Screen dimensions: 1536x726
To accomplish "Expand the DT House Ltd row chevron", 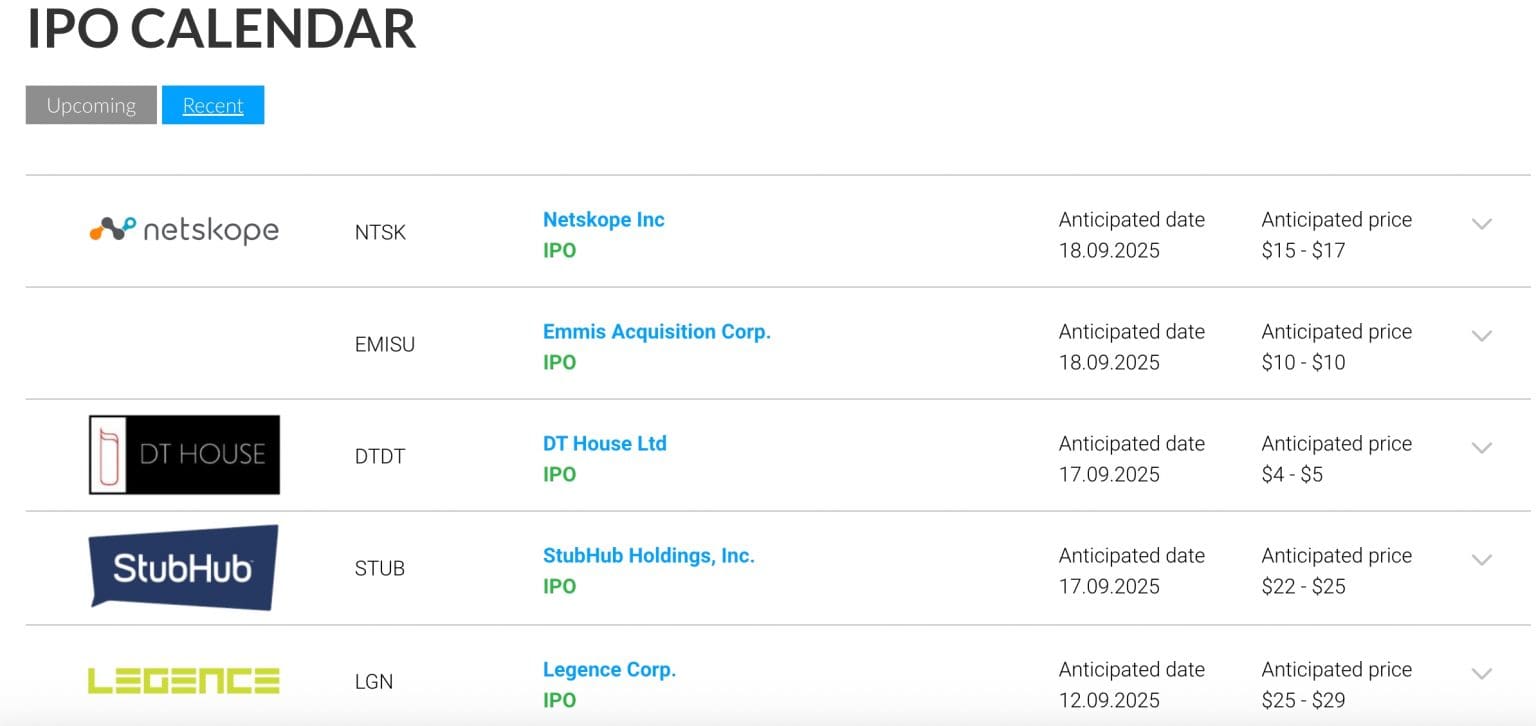I will point(1481,449).
